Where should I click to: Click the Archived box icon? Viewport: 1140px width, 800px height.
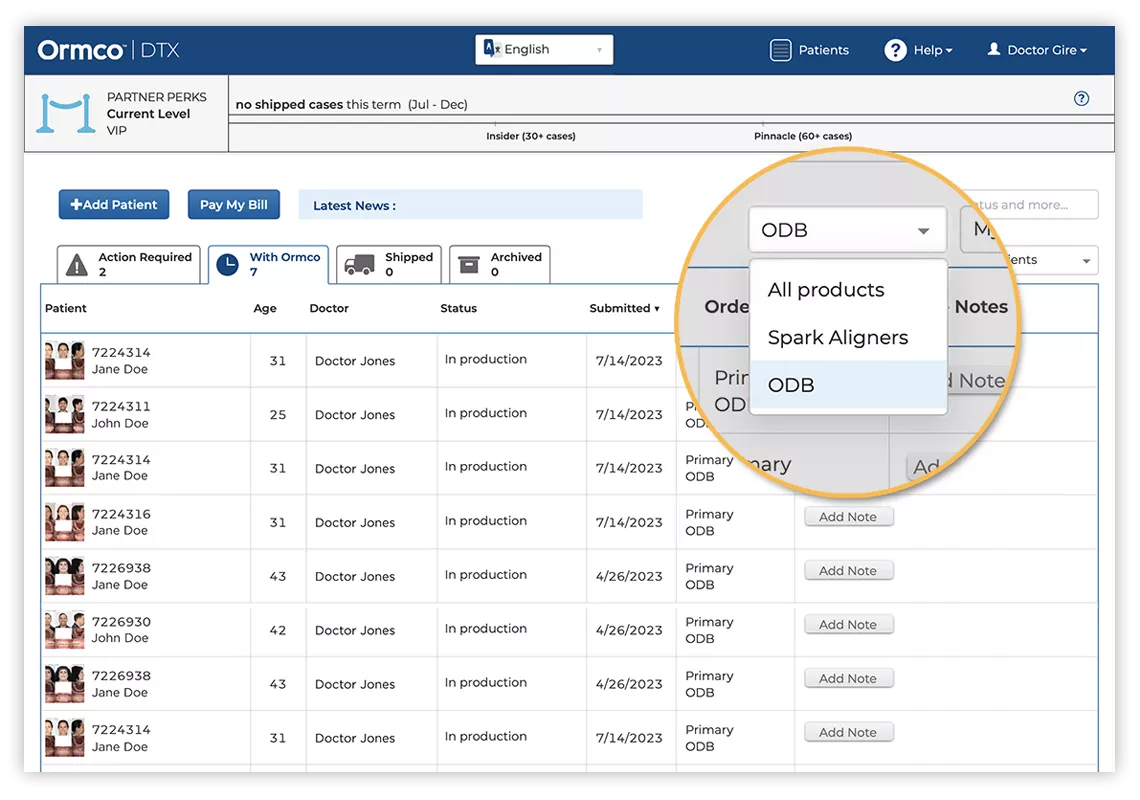click(469, 265)
